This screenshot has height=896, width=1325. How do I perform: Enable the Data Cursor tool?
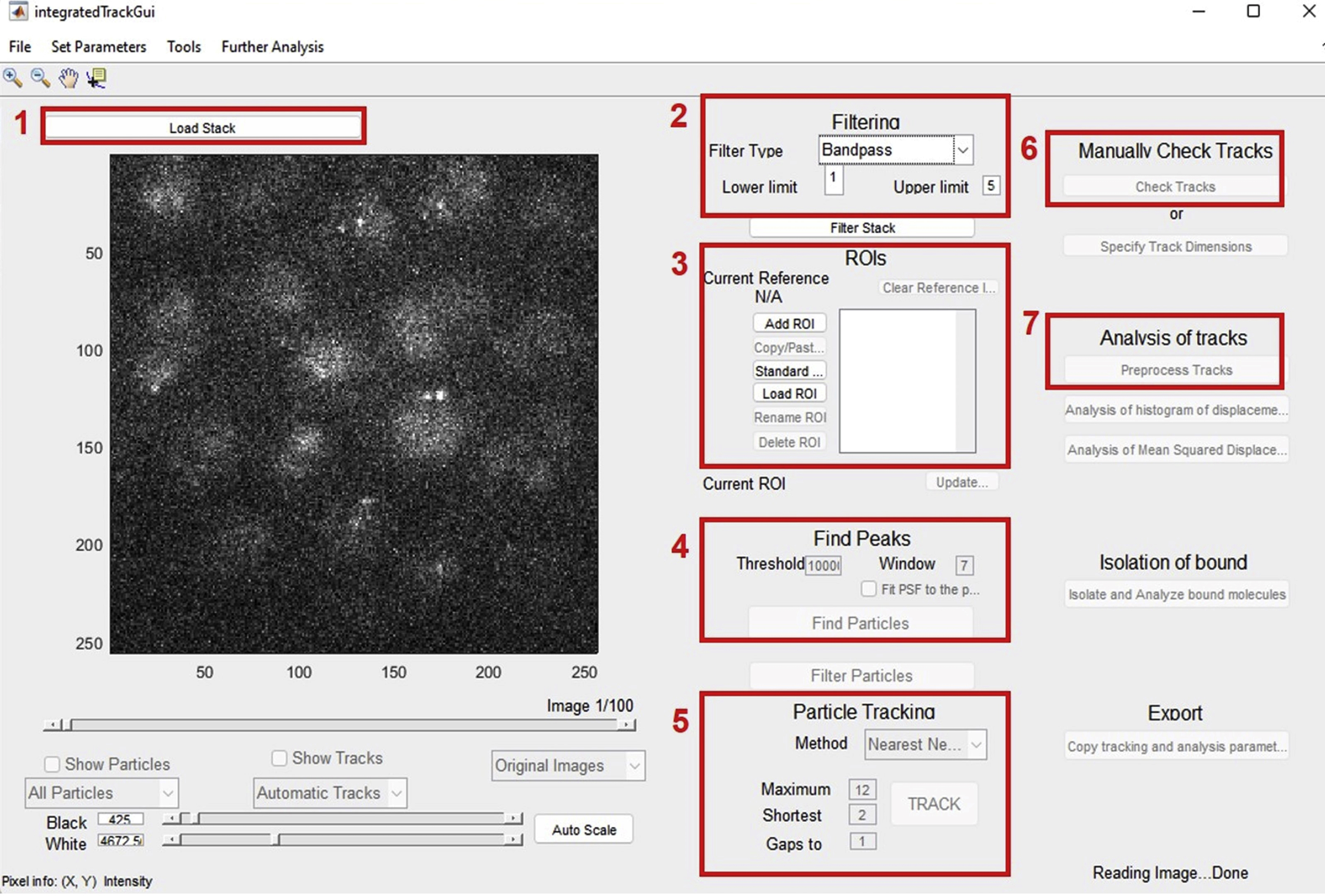[x=96, y=78]
